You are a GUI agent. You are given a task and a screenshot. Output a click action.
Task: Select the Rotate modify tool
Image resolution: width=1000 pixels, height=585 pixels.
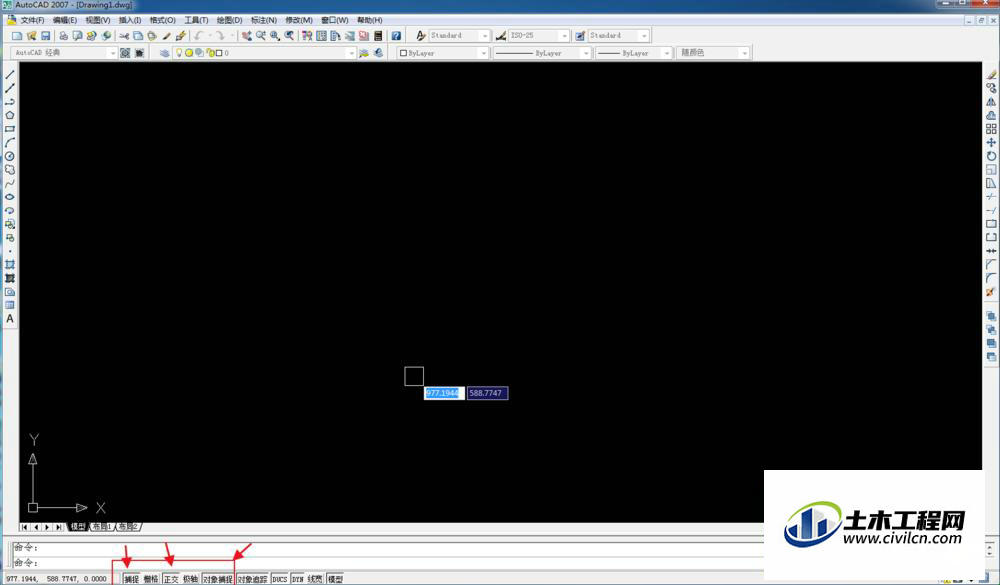pyautogui.click(x=991, y=156)
